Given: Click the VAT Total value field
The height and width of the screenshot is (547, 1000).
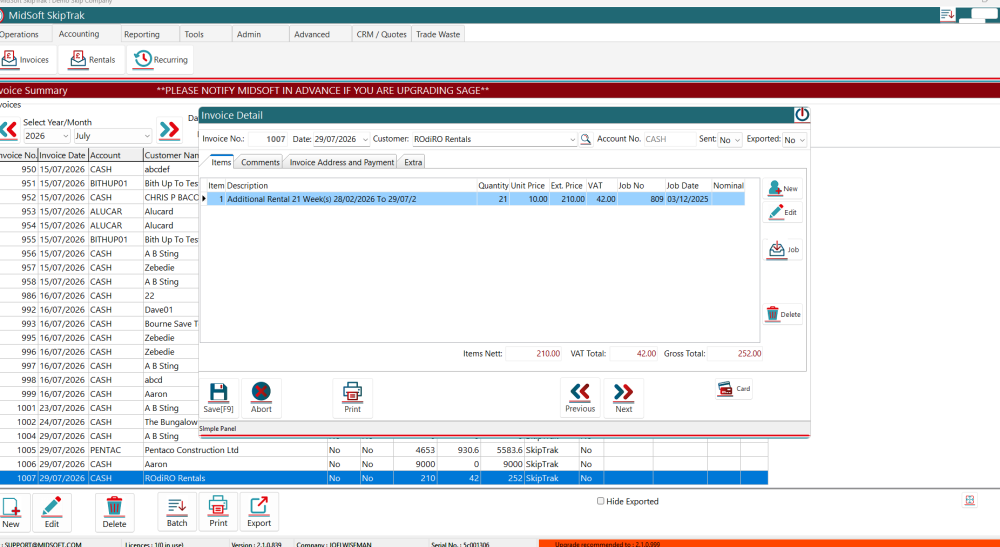Looking at the screenshot, I should pyautogui.click(x=634, y=353).
